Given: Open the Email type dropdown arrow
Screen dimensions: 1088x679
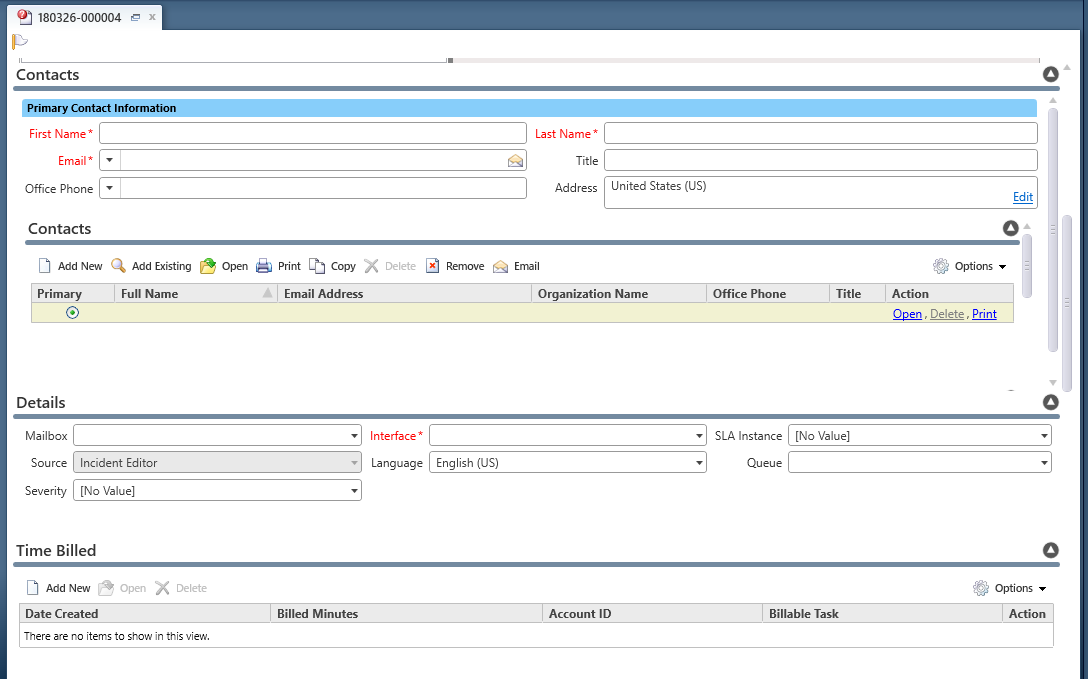Looking at the screenshot, I should click(110, 160).
